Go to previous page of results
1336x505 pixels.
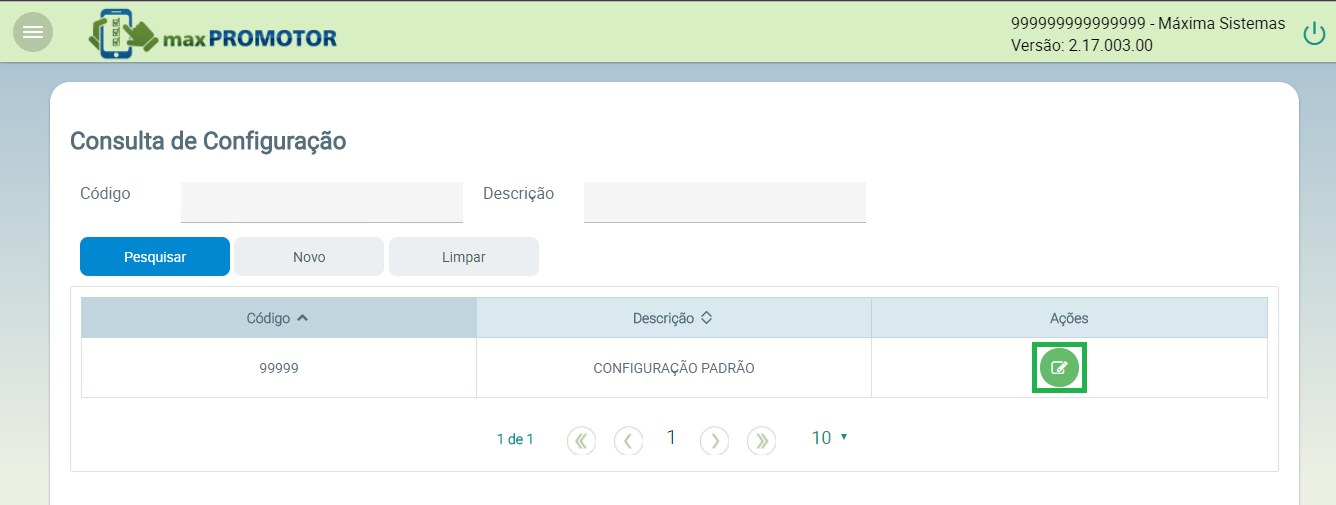tap(628, 439)
